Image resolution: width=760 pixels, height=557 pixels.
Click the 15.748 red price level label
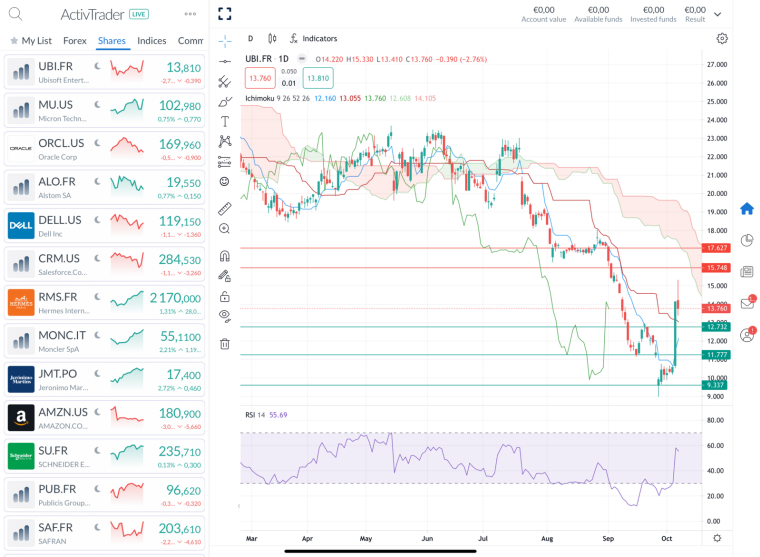pyautogui.click(x=716, y=268)
